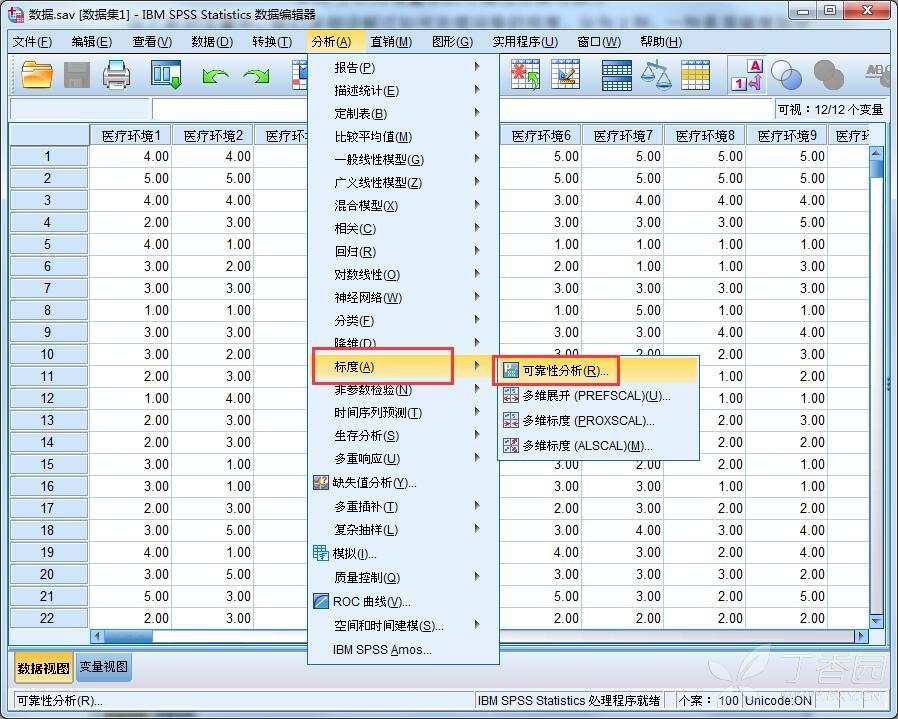Expand the 非参数检验(N) submenu
The width and height of the screenshot is (898, 719).
(x=404, y=390)
